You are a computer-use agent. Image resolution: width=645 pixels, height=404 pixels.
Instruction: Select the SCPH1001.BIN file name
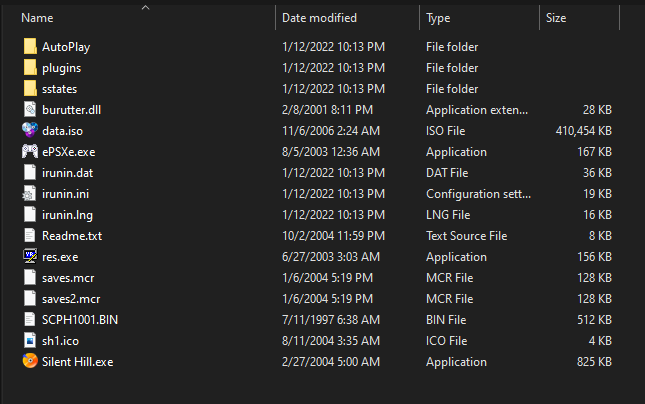[x=80, y=320]
